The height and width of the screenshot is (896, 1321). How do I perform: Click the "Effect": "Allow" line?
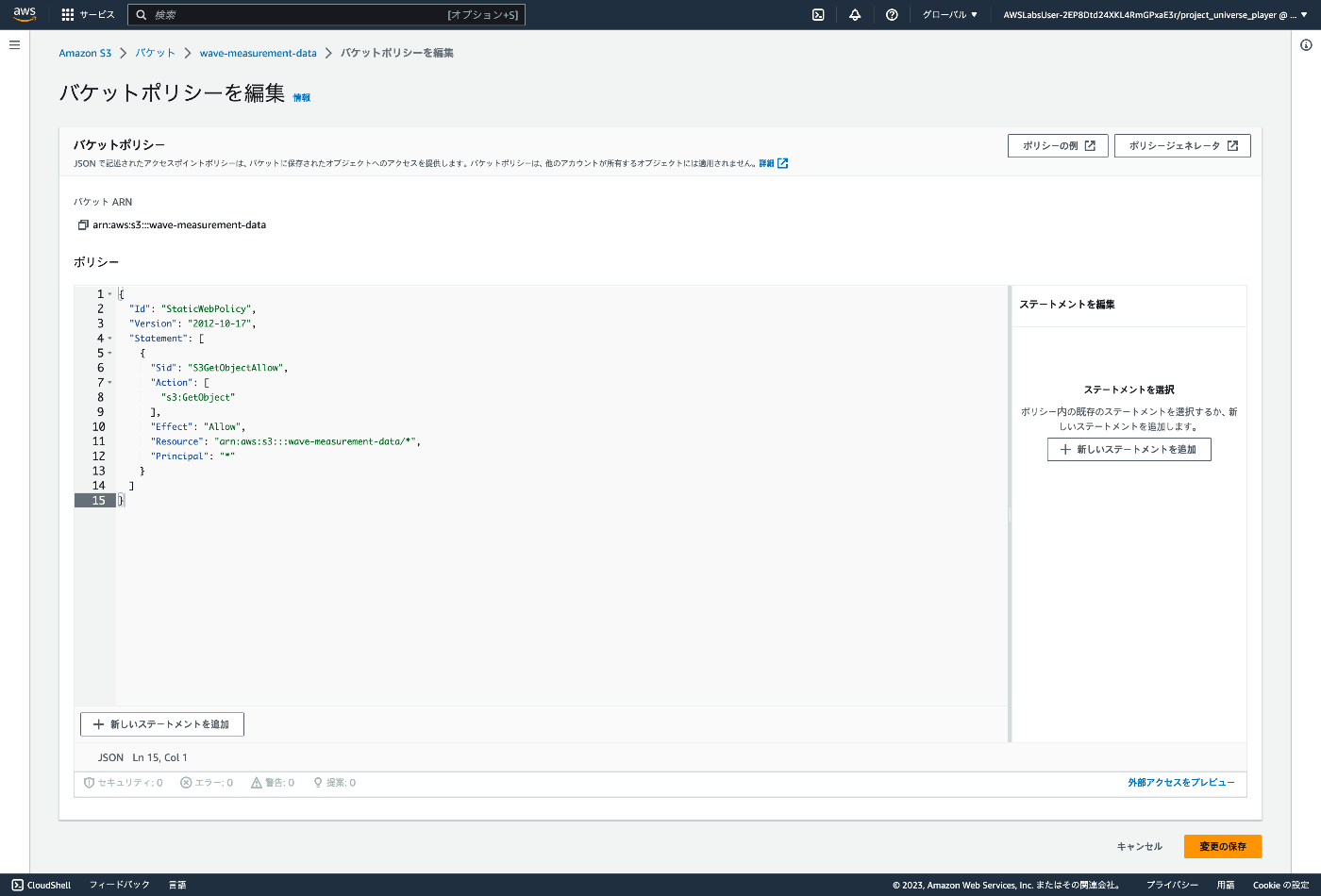click(x=198, y=426)
